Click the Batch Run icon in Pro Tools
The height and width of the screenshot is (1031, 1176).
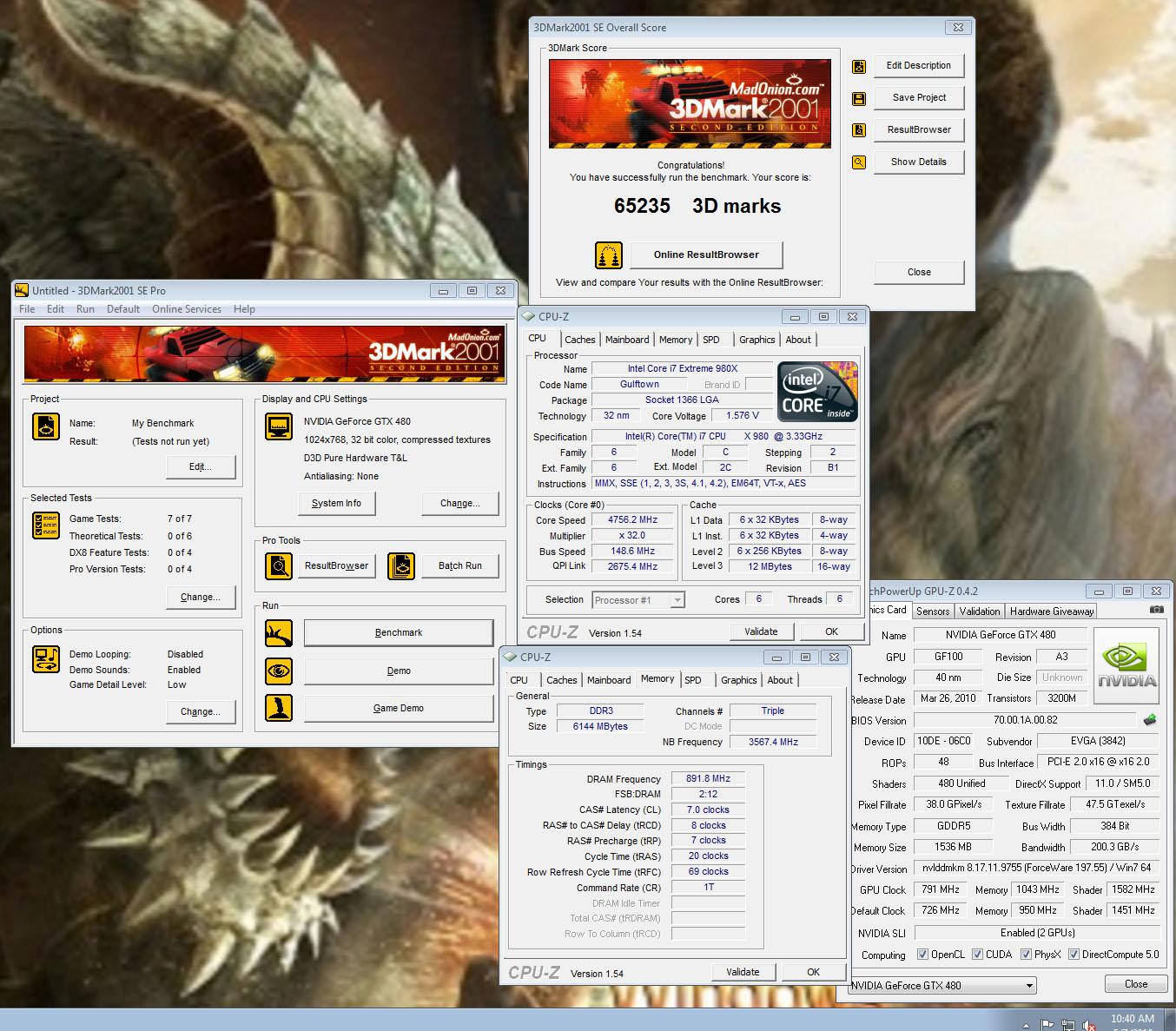click(401, 566)
